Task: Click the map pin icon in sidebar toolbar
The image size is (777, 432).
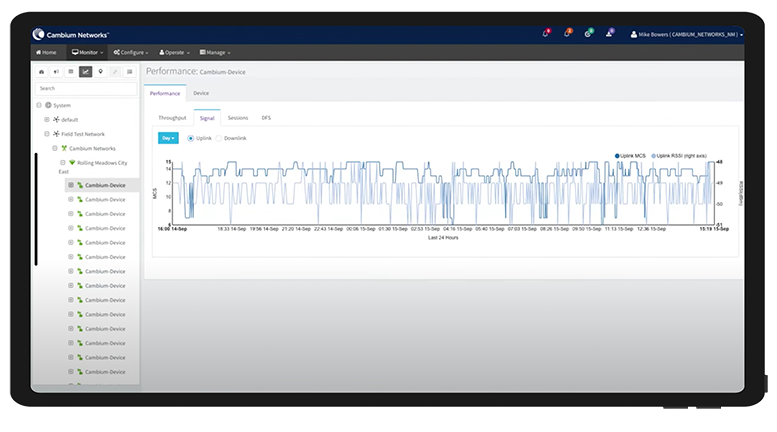Action: coord(101,72)
